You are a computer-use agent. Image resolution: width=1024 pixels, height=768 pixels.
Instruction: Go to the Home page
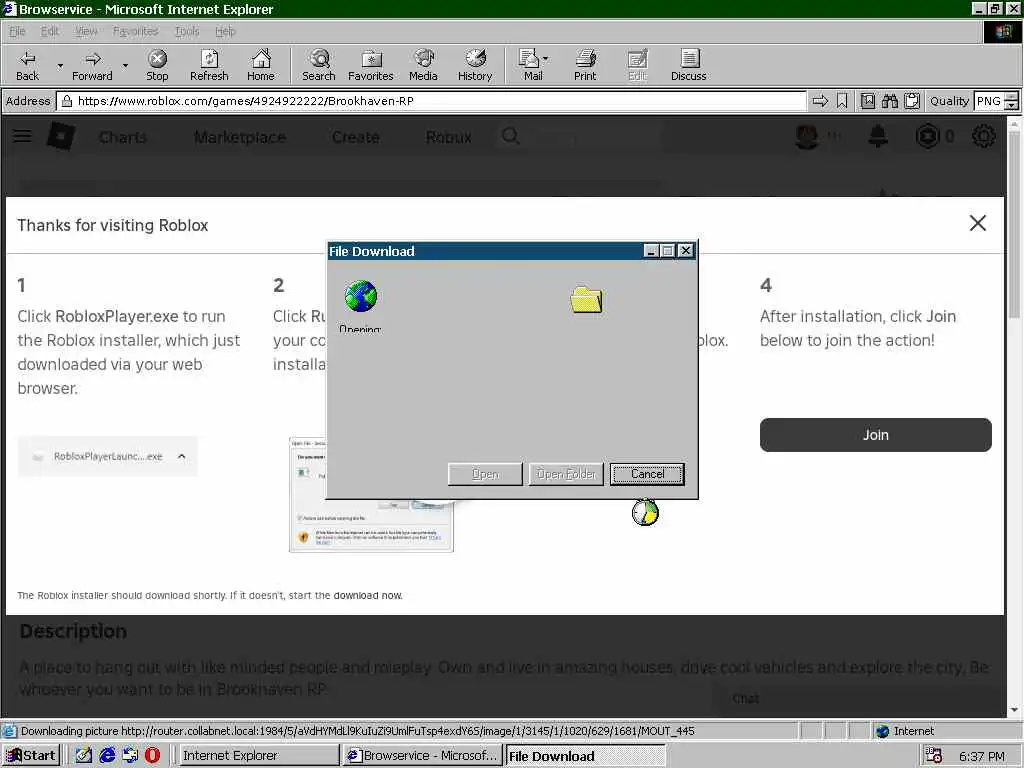pyautogui.click(x=261, y=65)
